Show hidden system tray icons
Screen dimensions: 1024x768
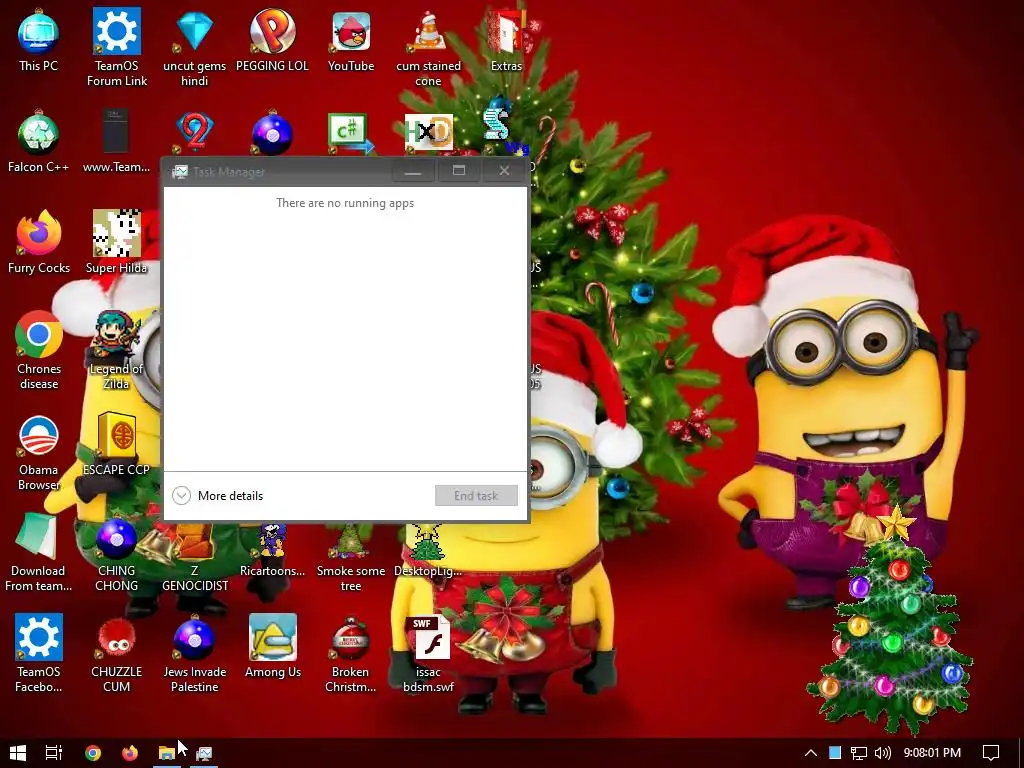pyautogui.click(x=810, y=753)
